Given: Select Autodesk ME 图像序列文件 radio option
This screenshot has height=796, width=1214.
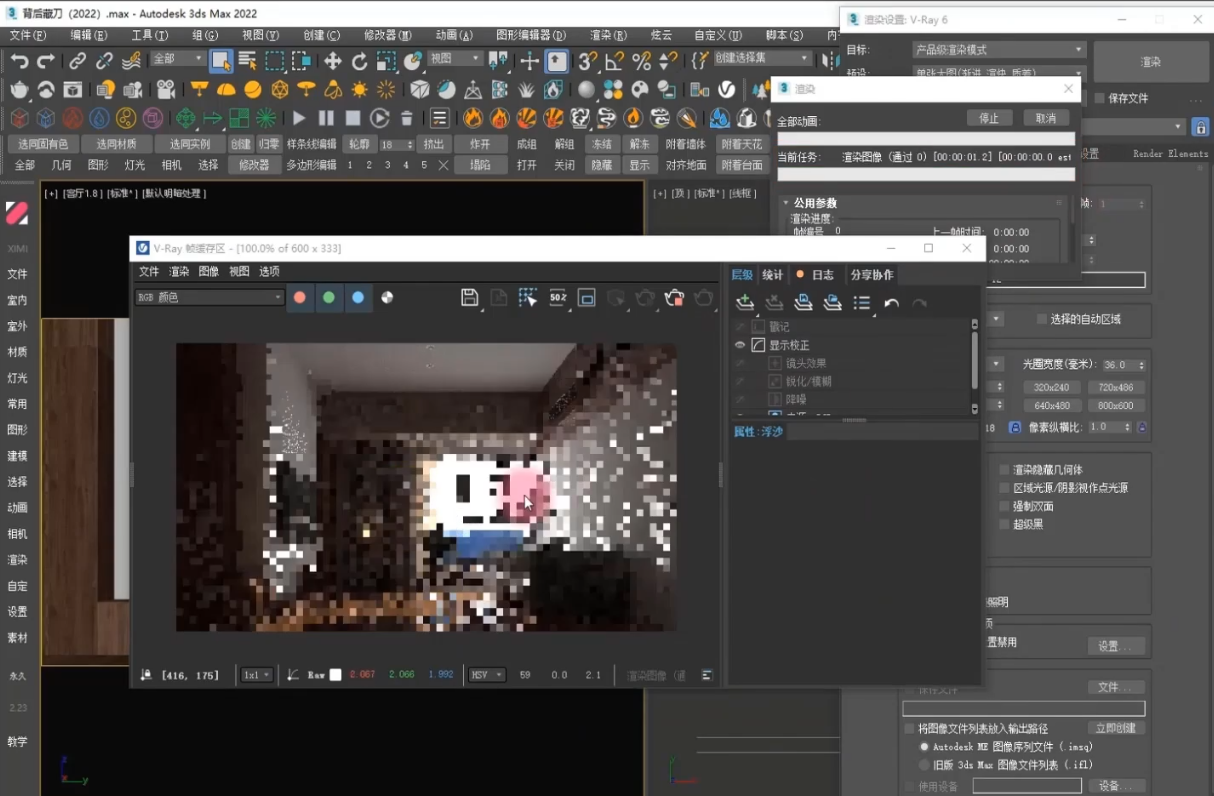Looking at the screenshot, I should (924, 747).
